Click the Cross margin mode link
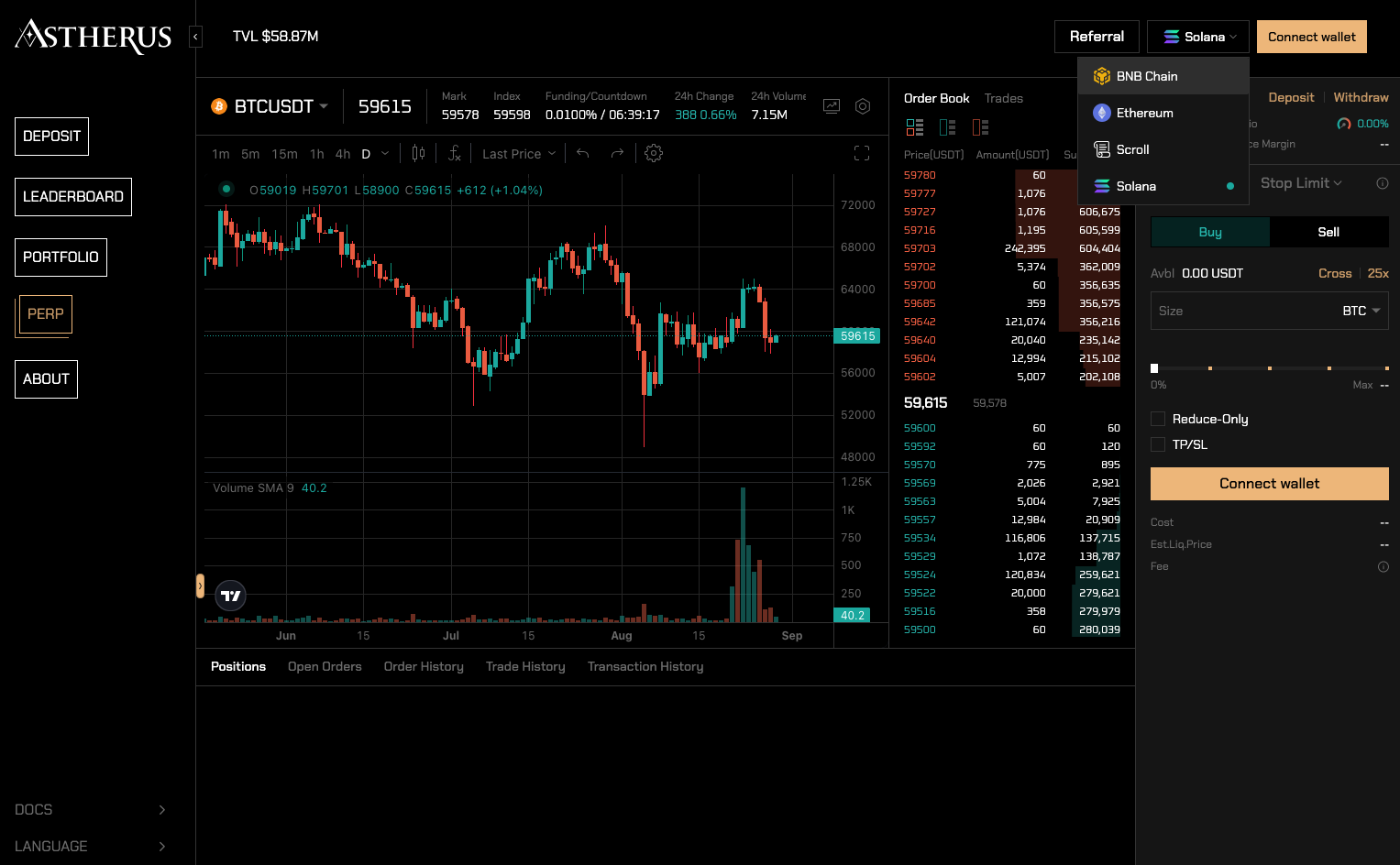1400x865 pixels. coord(1335,273)
